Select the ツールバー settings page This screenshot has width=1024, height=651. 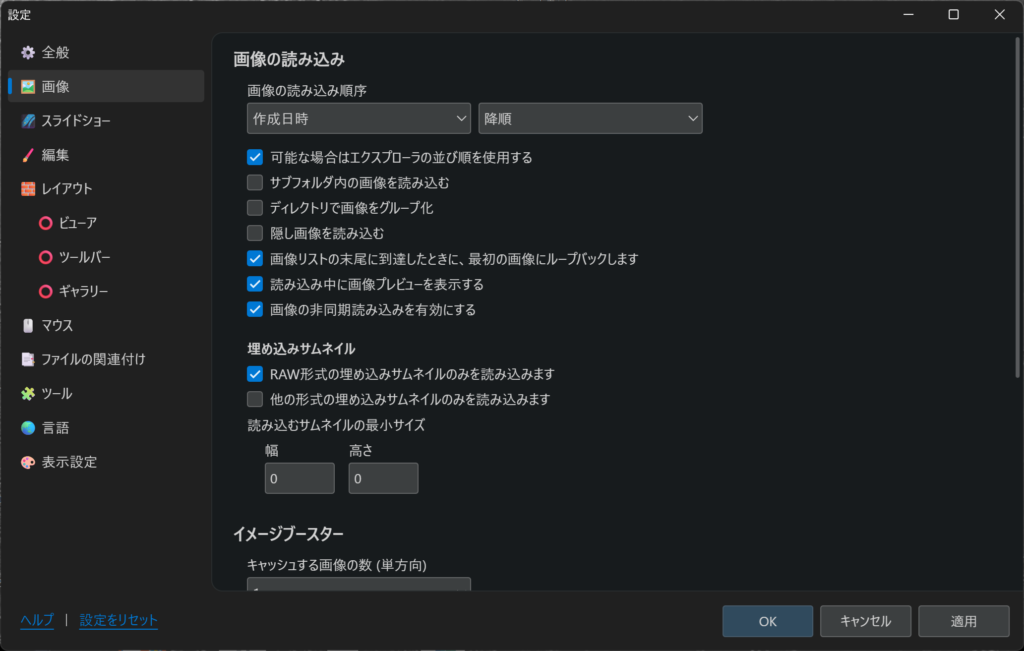84,257
